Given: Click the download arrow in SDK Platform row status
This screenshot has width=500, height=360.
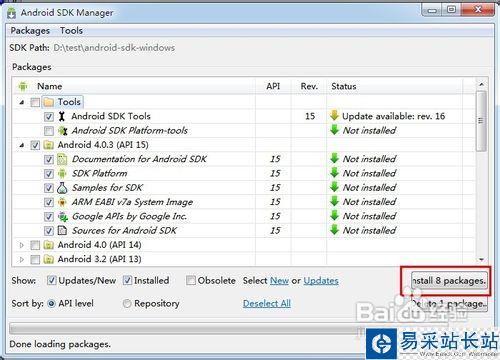Looking at the screenshot, I should tap(334, 173).
